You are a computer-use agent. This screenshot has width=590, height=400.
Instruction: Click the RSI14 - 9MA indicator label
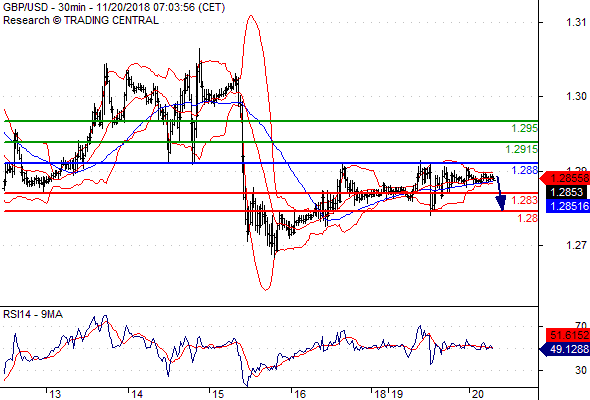point(33,314)
